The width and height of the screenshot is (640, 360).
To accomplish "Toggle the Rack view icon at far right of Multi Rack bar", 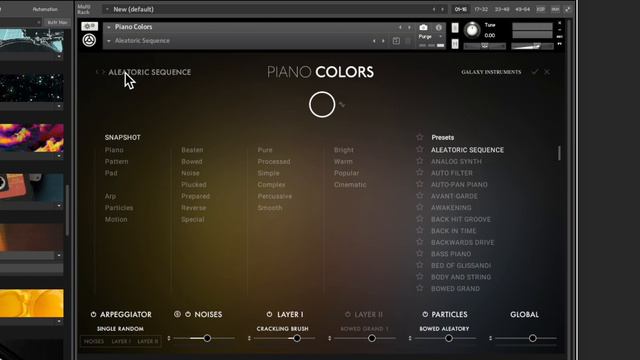I will pos(568,9).
